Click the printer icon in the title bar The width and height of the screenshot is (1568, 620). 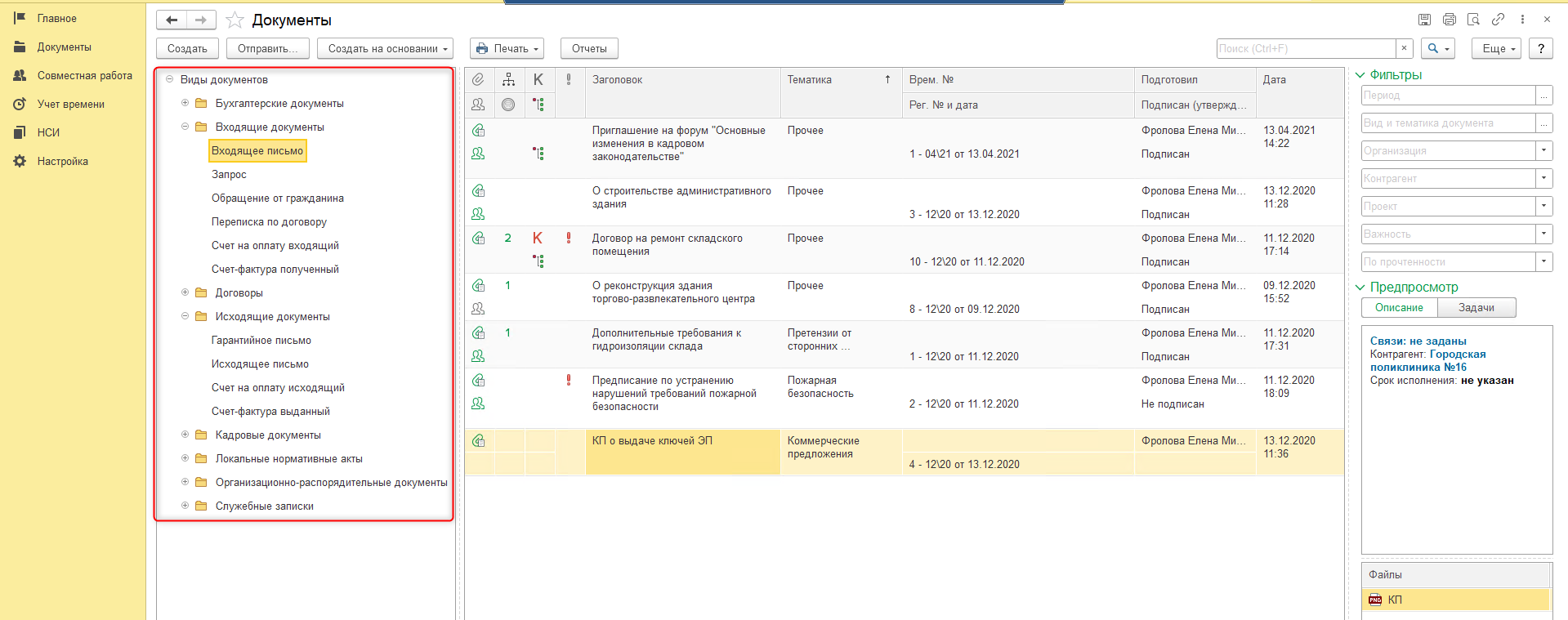point(1449,20)
